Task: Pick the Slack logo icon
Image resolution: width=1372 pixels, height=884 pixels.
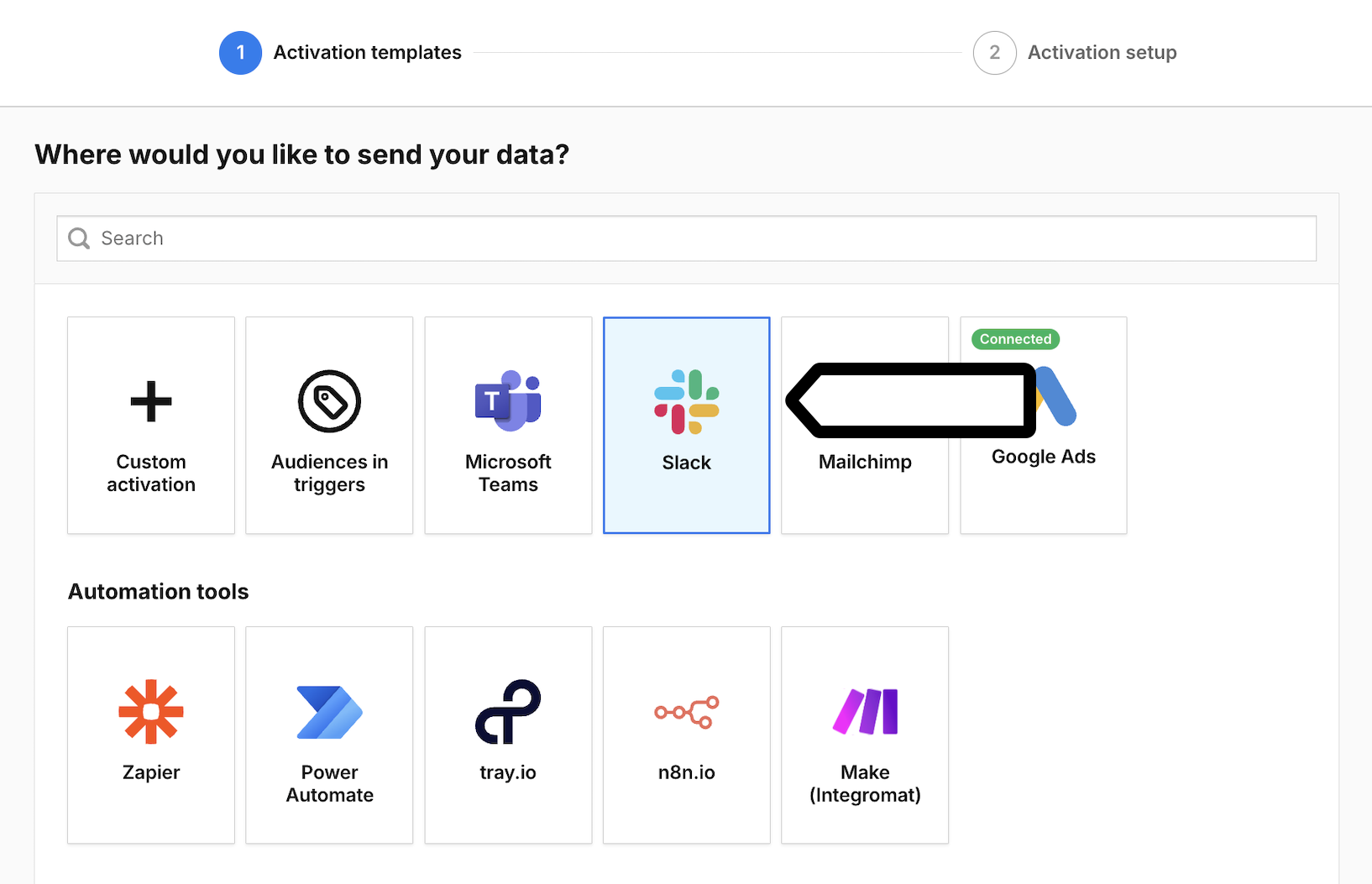Action: pos(687,401)
